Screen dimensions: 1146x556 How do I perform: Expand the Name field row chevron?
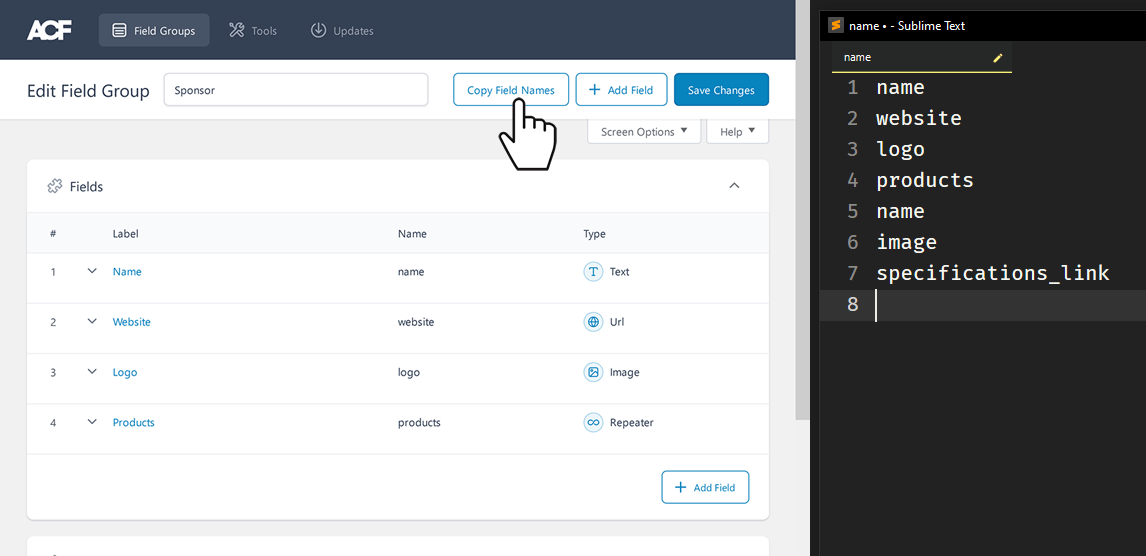(x=92, y=271)
